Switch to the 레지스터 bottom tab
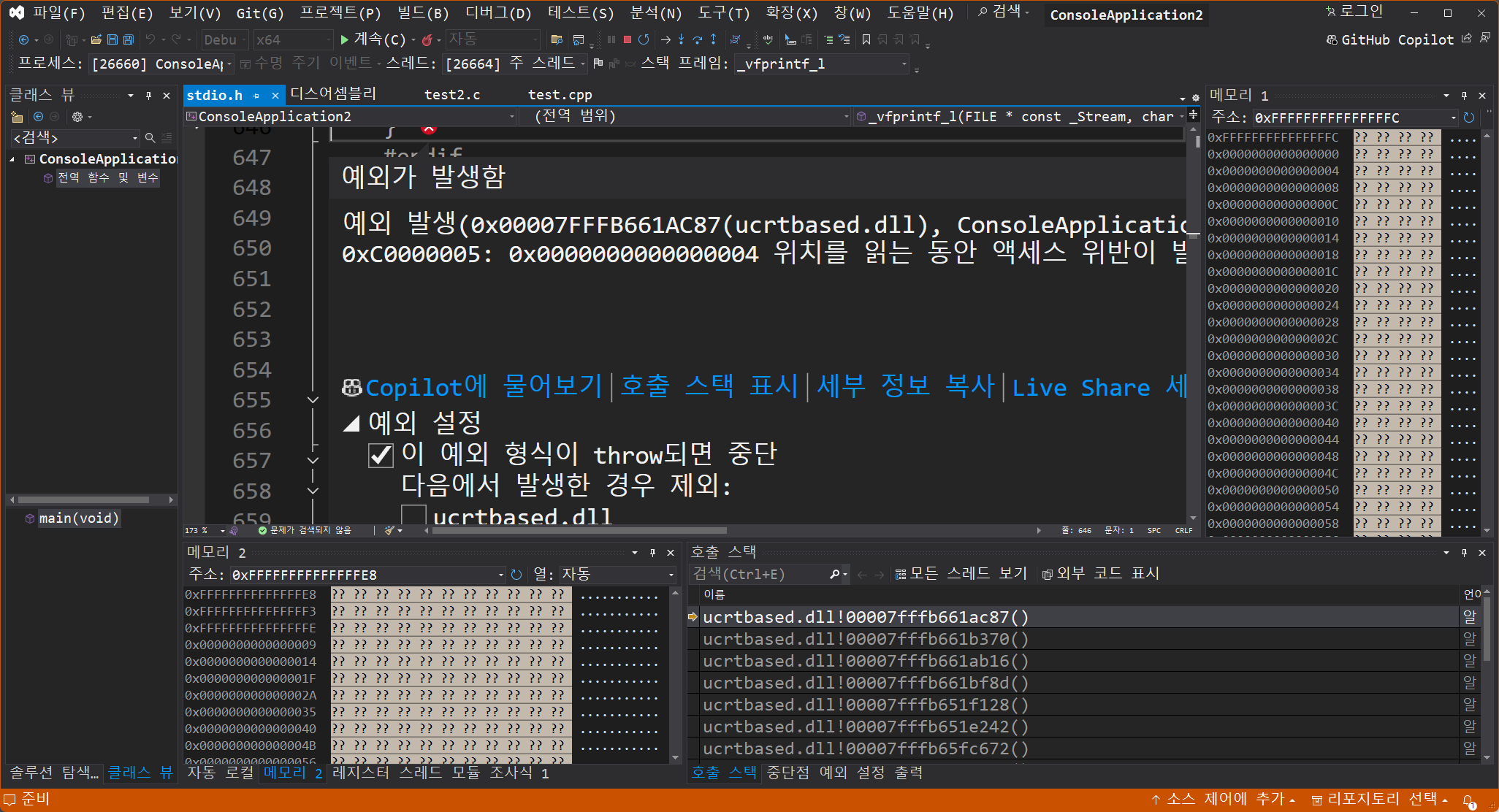This screenshot has height=812, width=1499. pos(360,773)
